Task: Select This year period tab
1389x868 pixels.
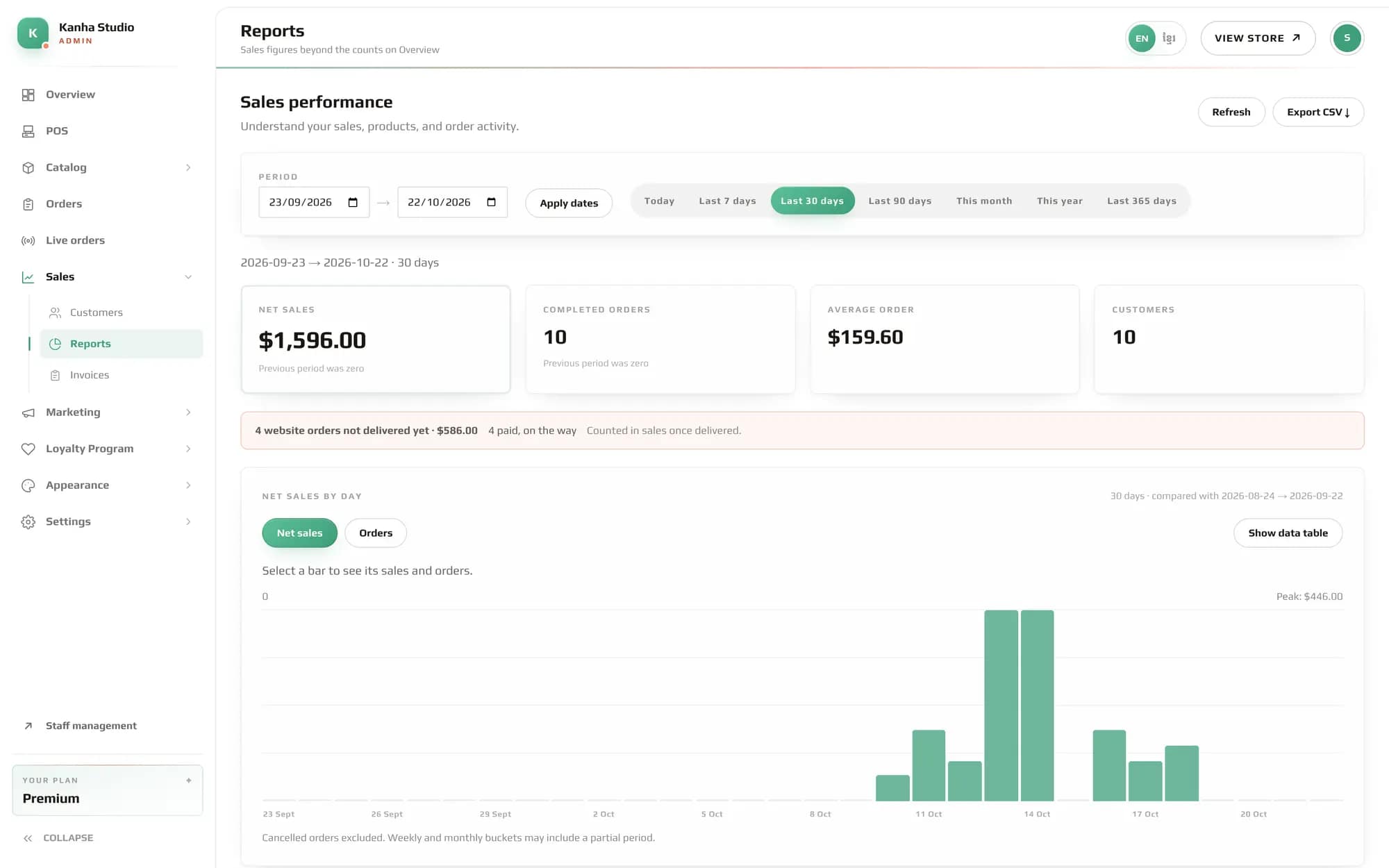Action: coord(1059,201)
